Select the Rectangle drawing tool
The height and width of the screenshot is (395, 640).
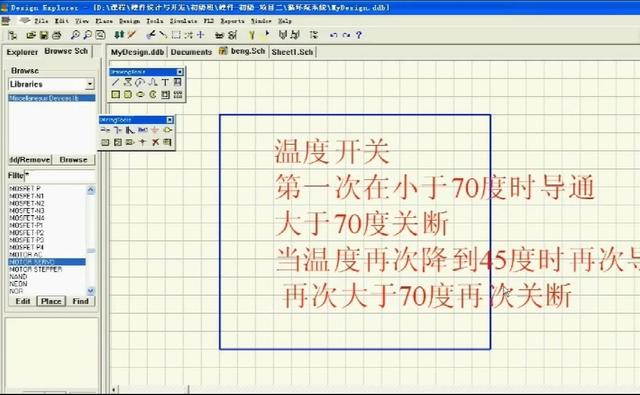116,95
